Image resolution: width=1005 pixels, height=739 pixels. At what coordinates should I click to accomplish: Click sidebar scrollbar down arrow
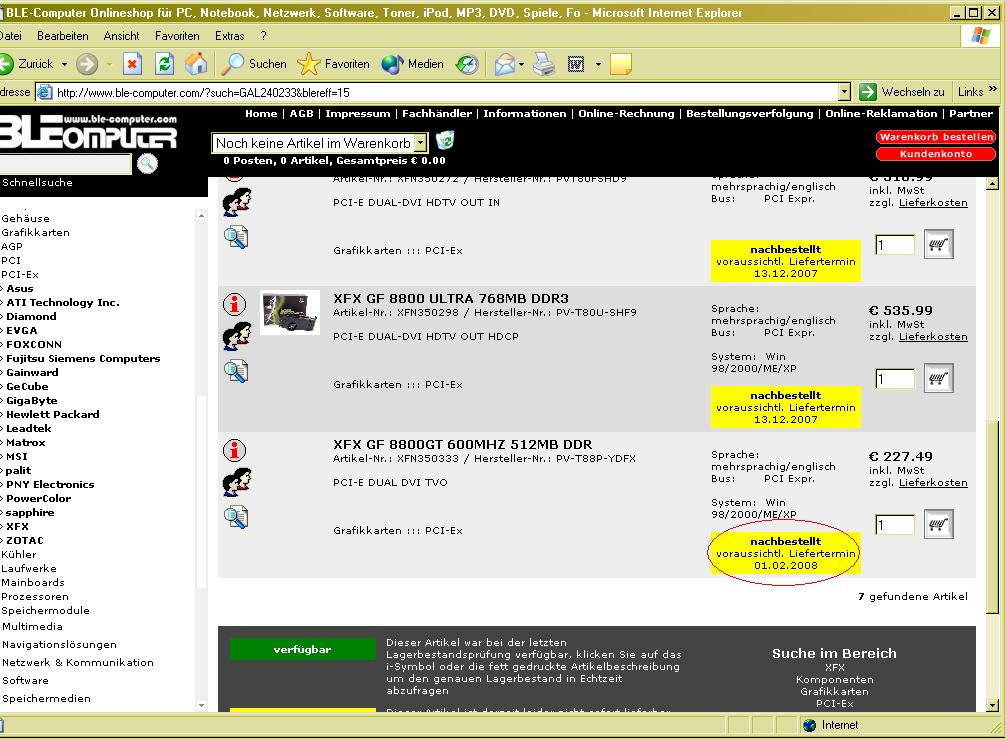coord(201,705)
